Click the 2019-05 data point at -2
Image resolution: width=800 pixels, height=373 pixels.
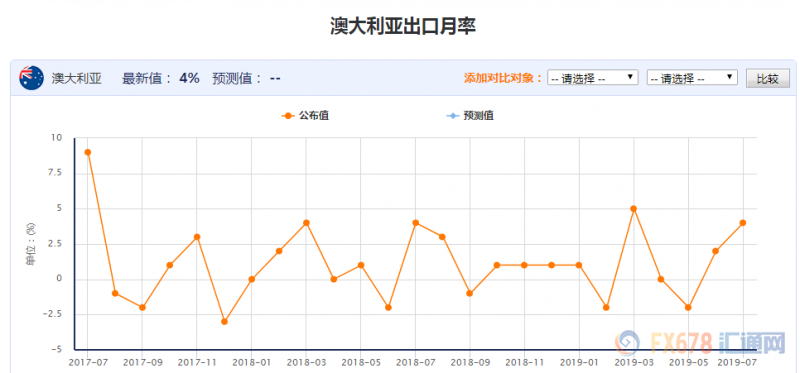click(x=688, y=308)
